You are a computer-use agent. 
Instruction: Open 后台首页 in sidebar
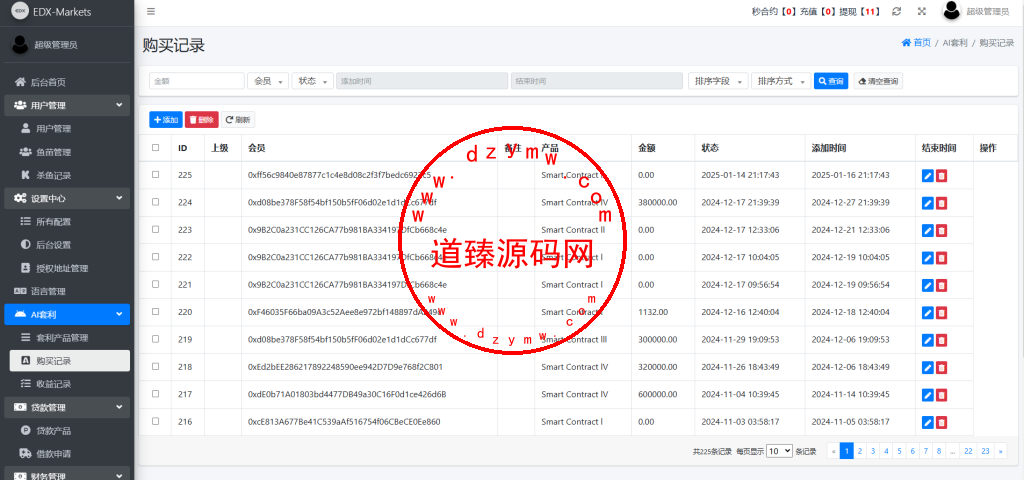point(67,82)
